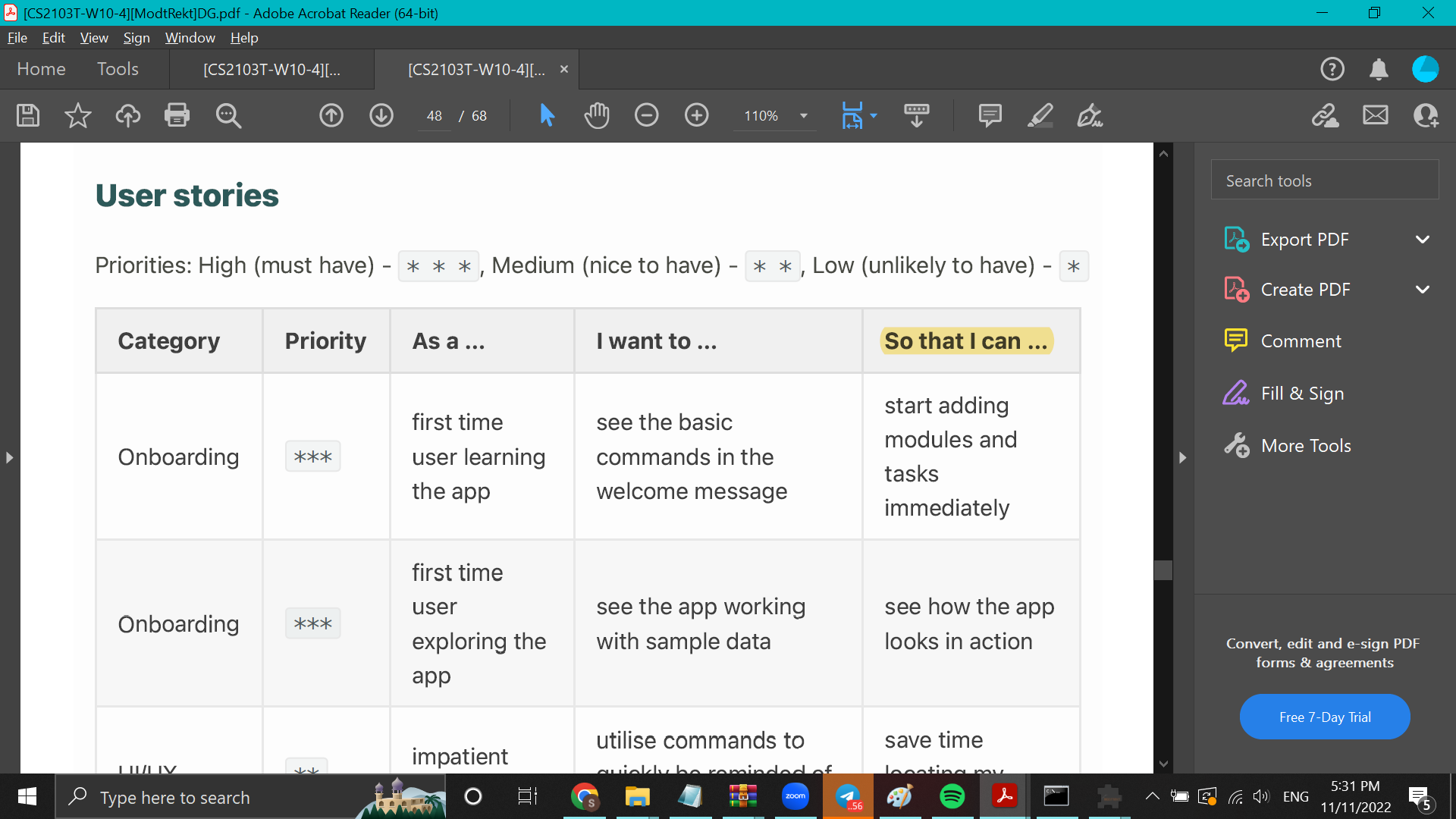1456x819 pixels.
Task: Select the Highlight text pen tool
Action: coord(1040,115)
